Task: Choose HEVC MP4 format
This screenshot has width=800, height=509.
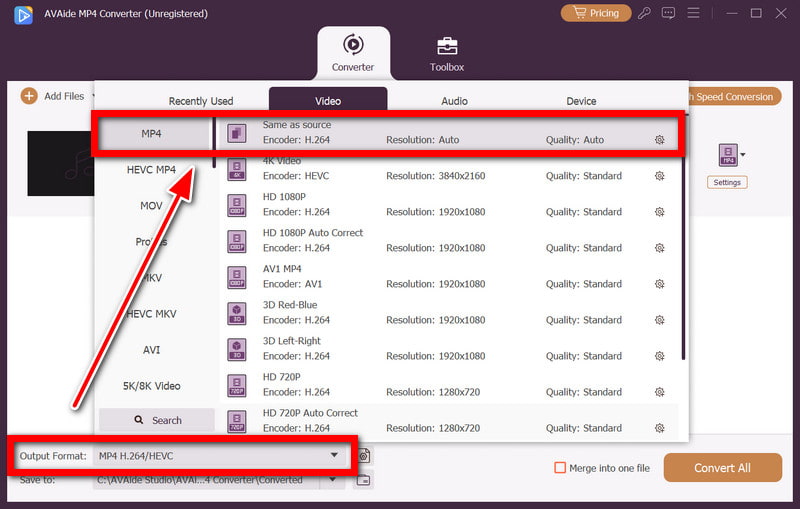Action: (152, 169)
